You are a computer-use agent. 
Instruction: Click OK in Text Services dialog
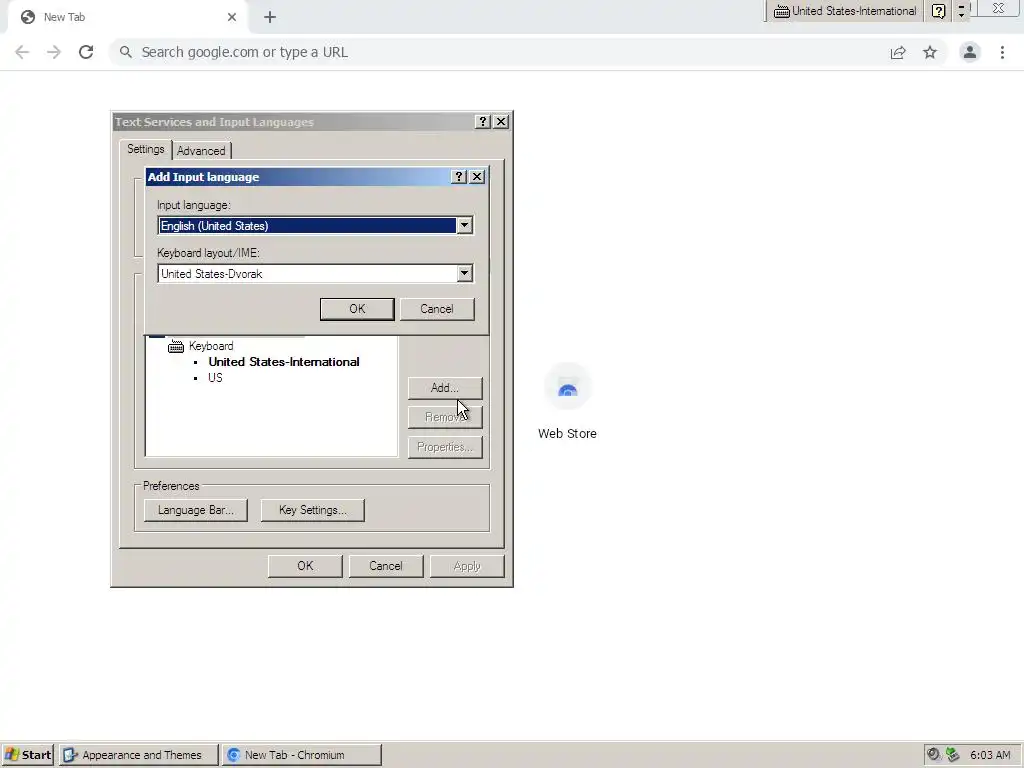[305, 566]
